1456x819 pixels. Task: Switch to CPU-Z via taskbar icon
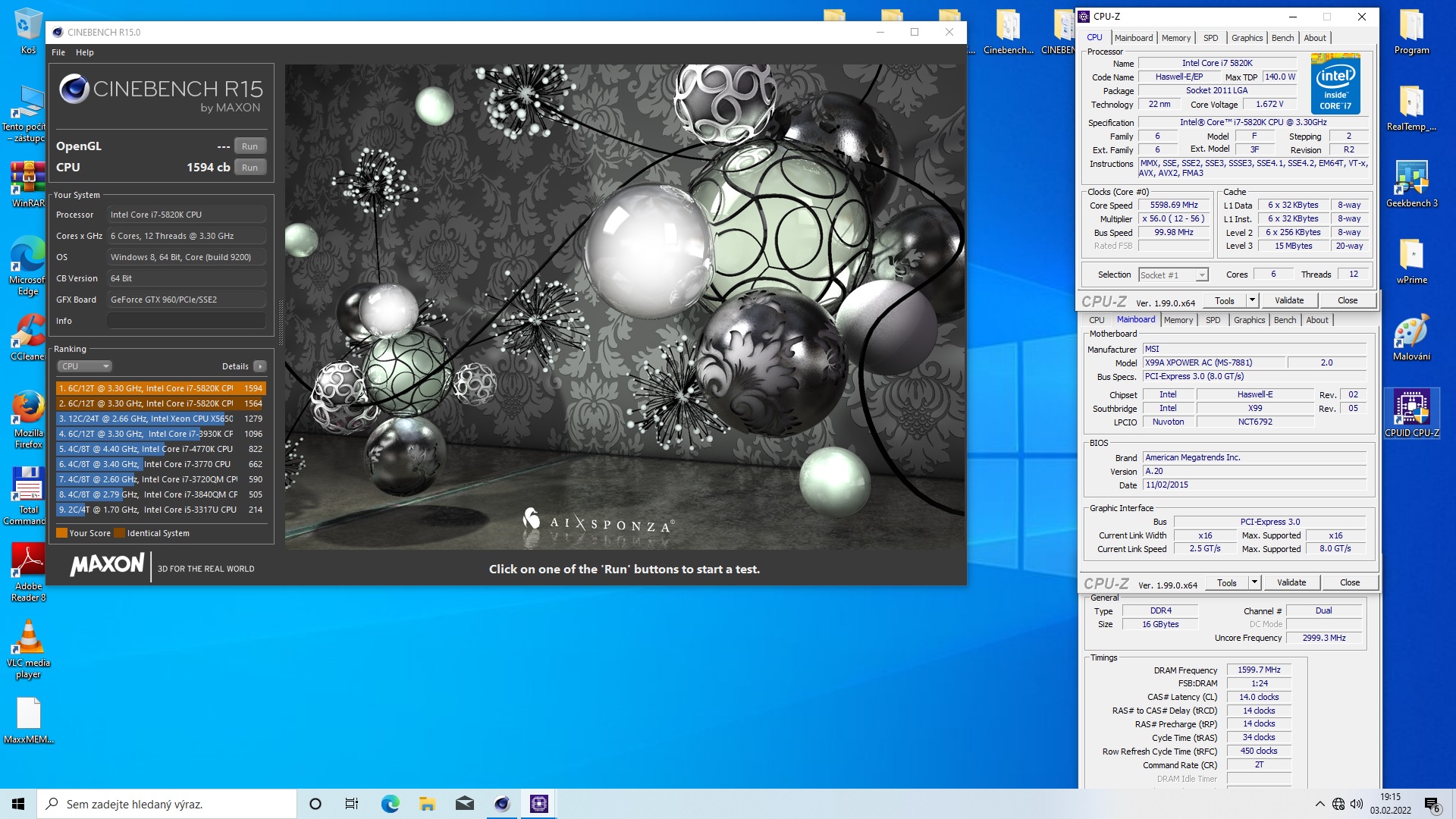tap(539, 804)
